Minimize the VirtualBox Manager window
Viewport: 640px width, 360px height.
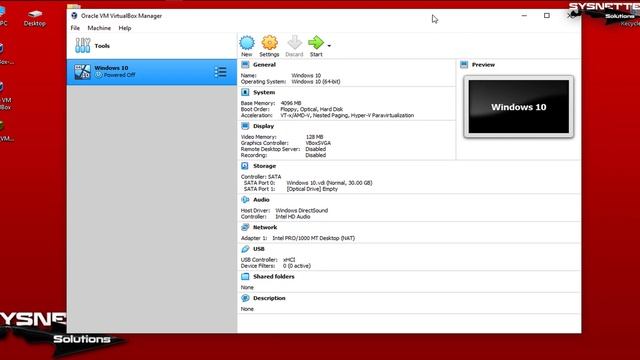pos(524,16)
